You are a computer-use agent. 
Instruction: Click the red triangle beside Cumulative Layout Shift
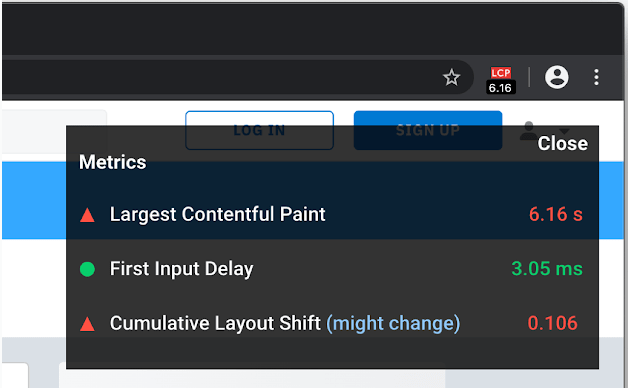click(87, 324)
